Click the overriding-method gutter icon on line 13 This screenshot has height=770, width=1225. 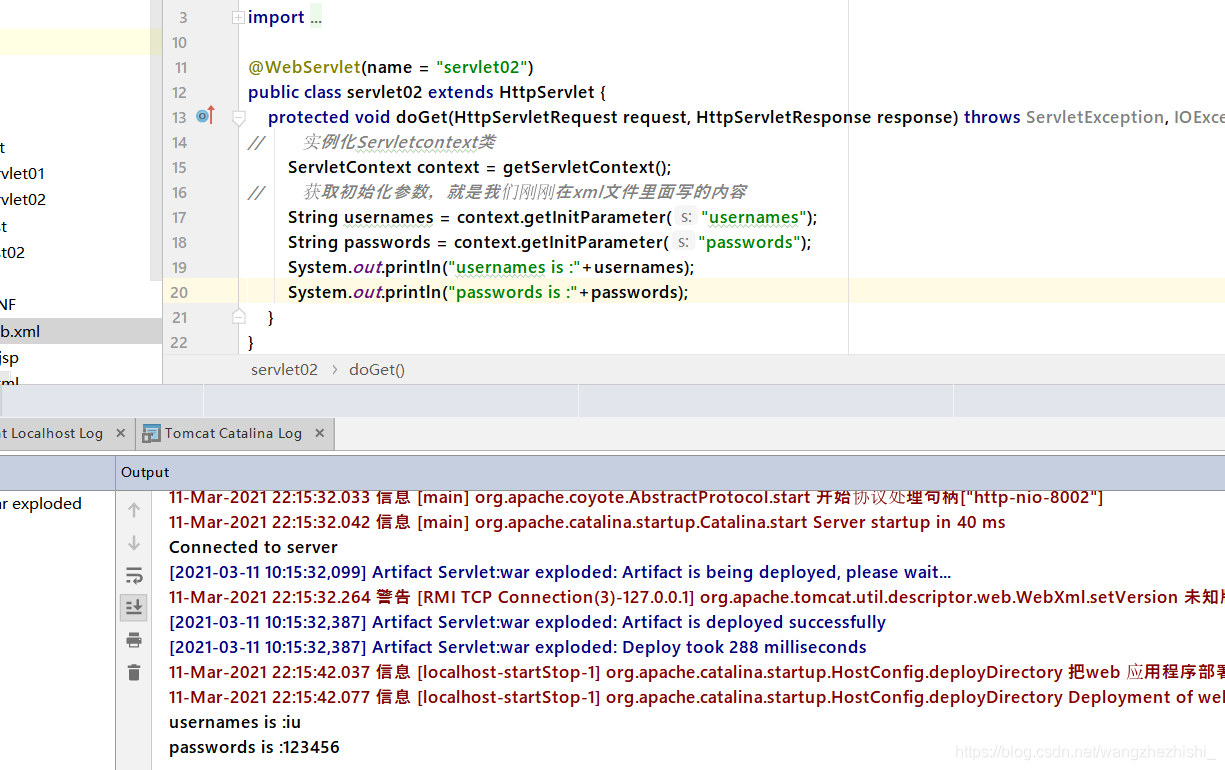205,115
